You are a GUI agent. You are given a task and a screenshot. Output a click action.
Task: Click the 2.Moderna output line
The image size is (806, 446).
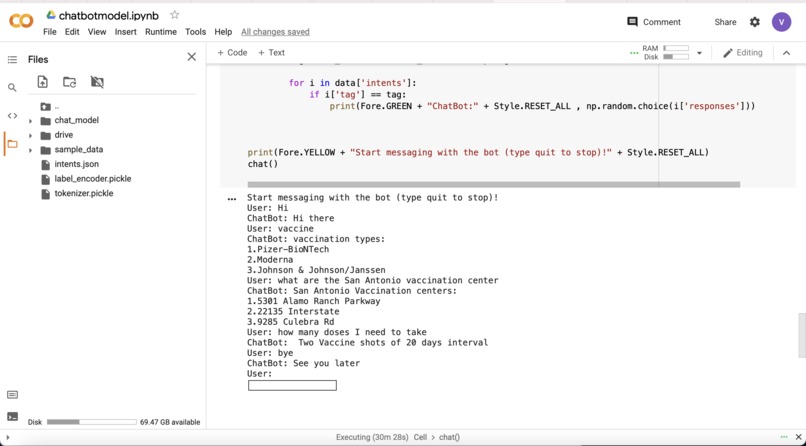point(270,259)
